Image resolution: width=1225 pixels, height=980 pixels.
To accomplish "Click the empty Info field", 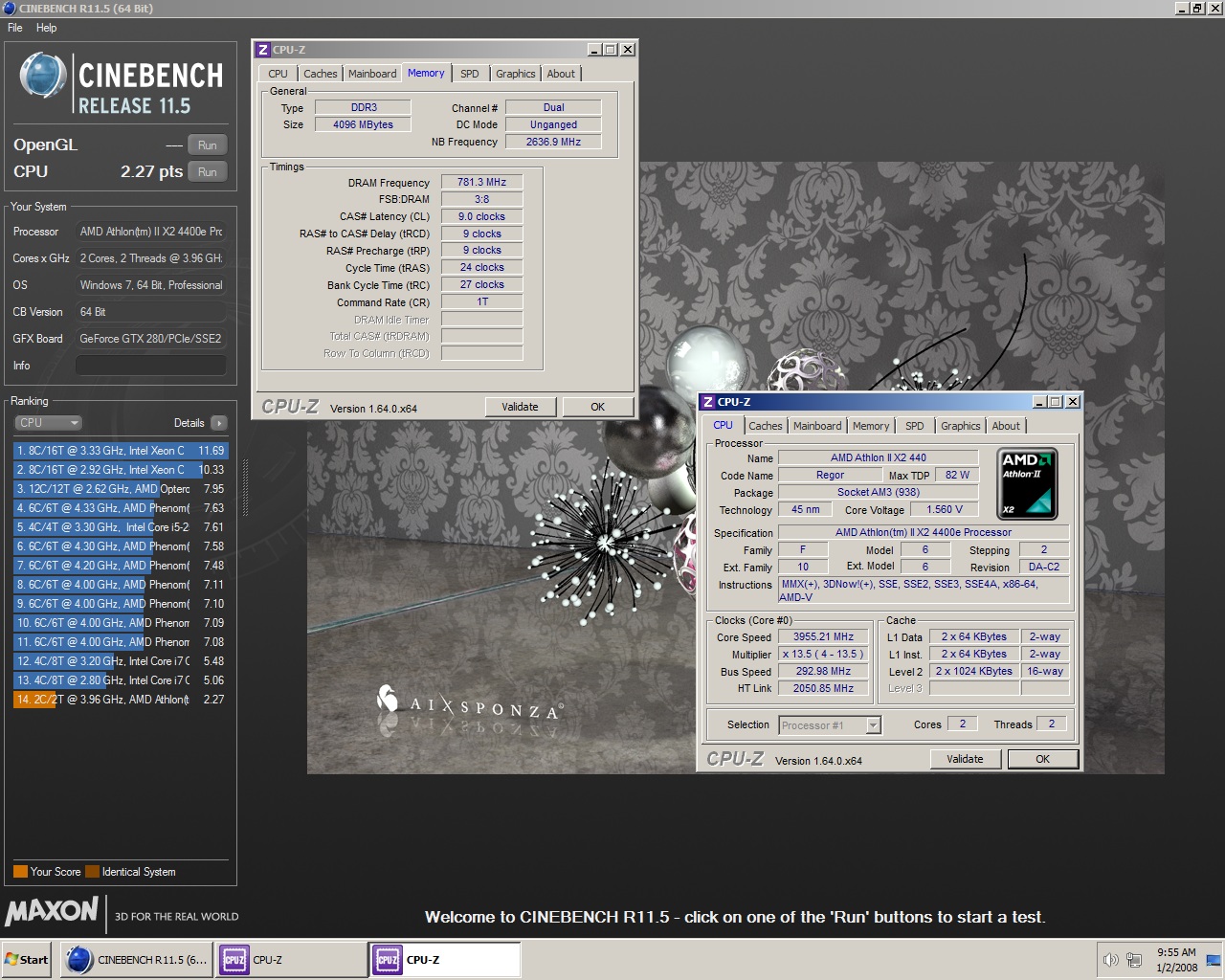I will [151, 366].
